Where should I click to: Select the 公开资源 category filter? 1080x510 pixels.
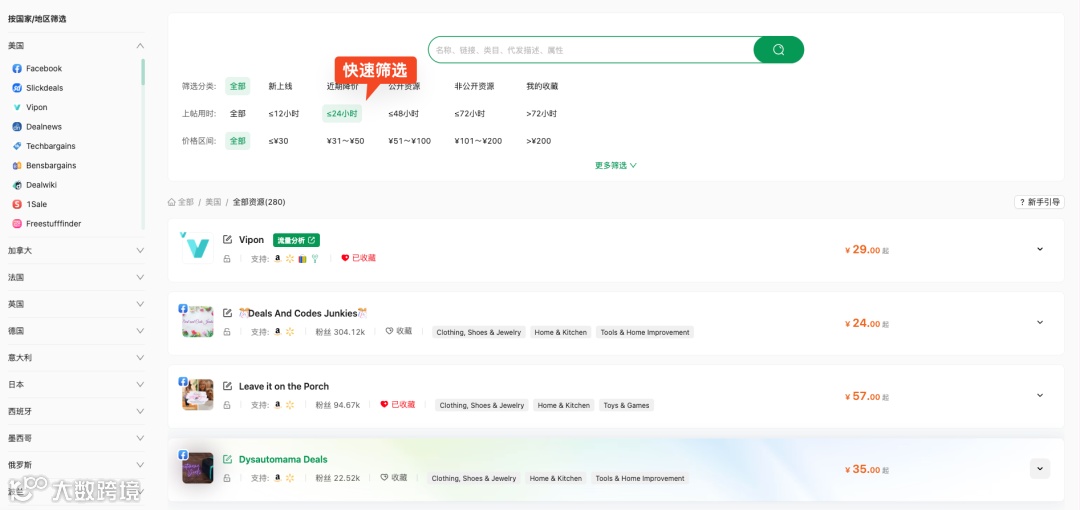[x=404, y=86]
